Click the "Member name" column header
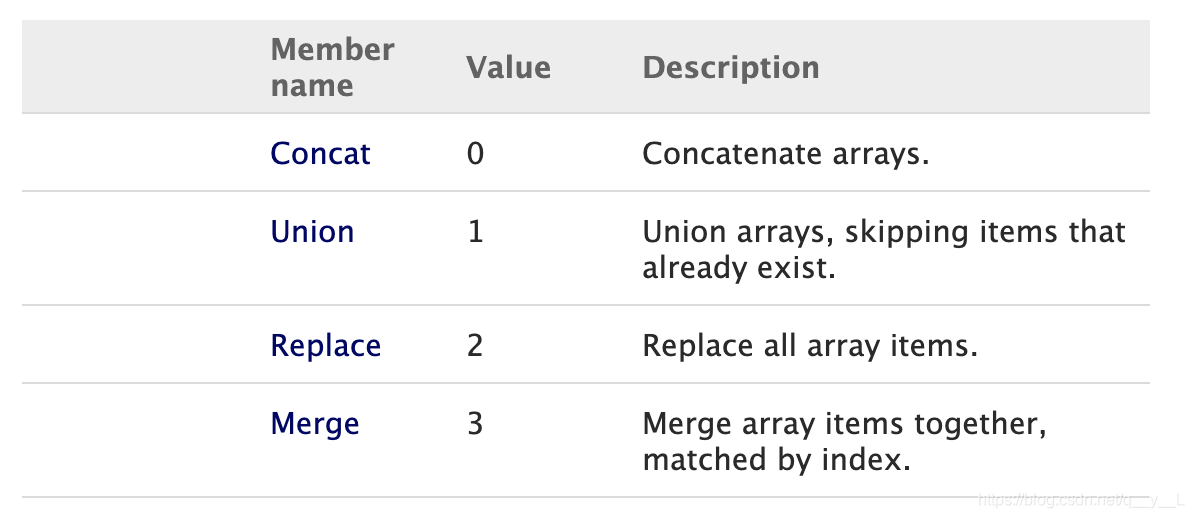The height and width of the screenshot is (518, 1194). pos(332,67)
